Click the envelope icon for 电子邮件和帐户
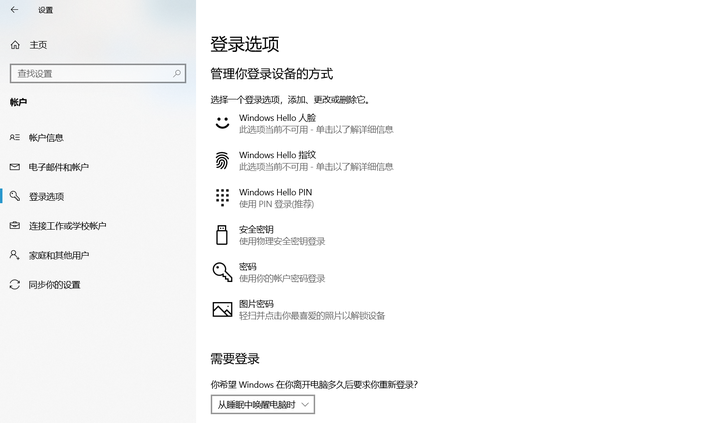 click(x=15, y=167)
